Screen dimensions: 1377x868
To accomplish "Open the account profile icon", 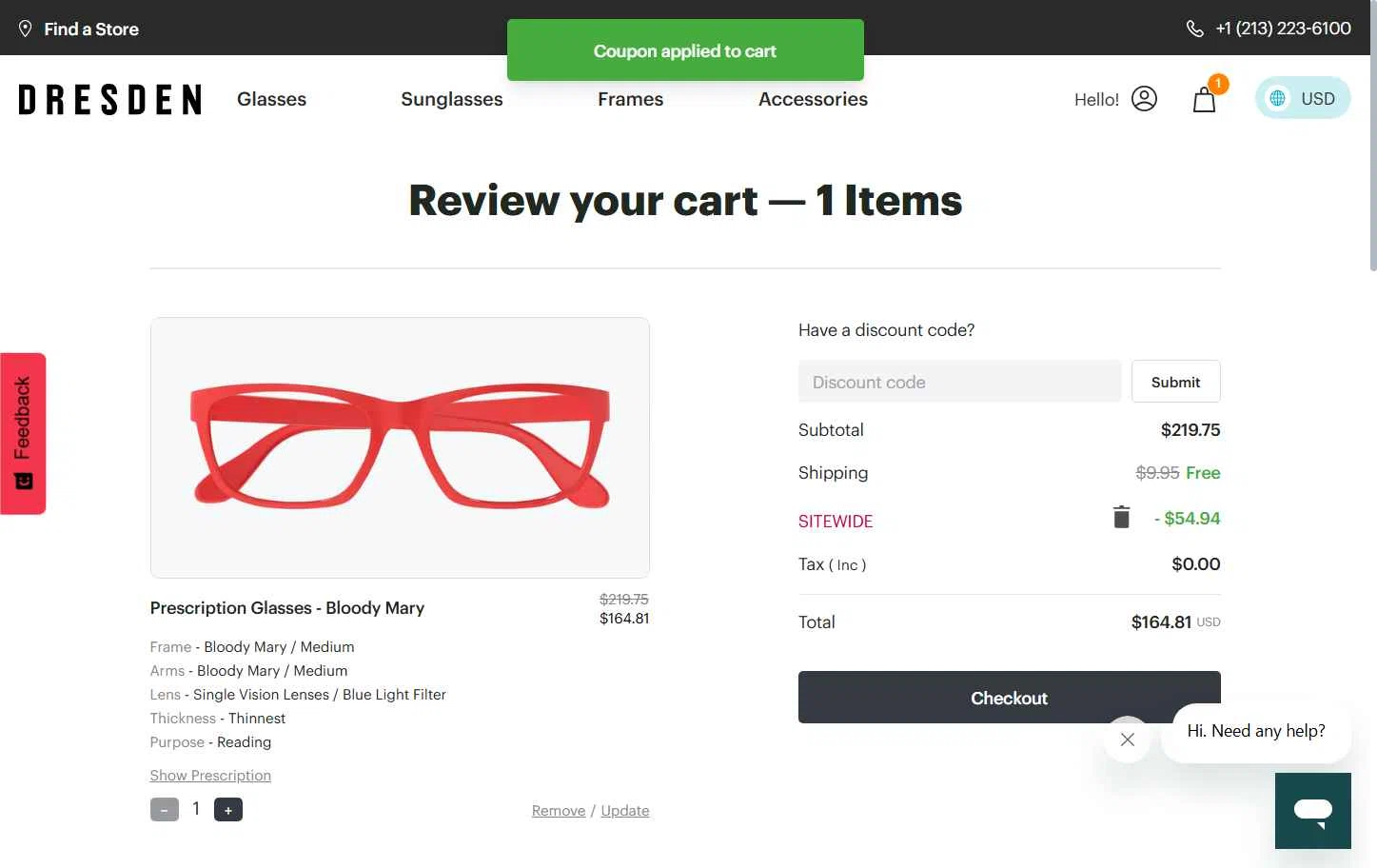I will click(1145, 99).
